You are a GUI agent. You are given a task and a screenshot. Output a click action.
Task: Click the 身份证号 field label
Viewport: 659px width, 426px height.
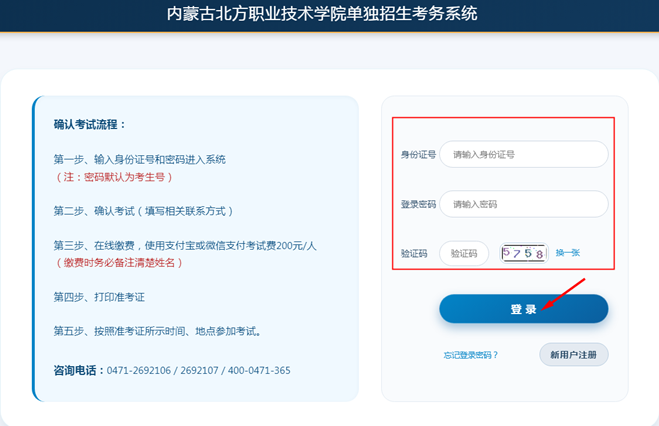pyautogui.click(x=418, y=155)
